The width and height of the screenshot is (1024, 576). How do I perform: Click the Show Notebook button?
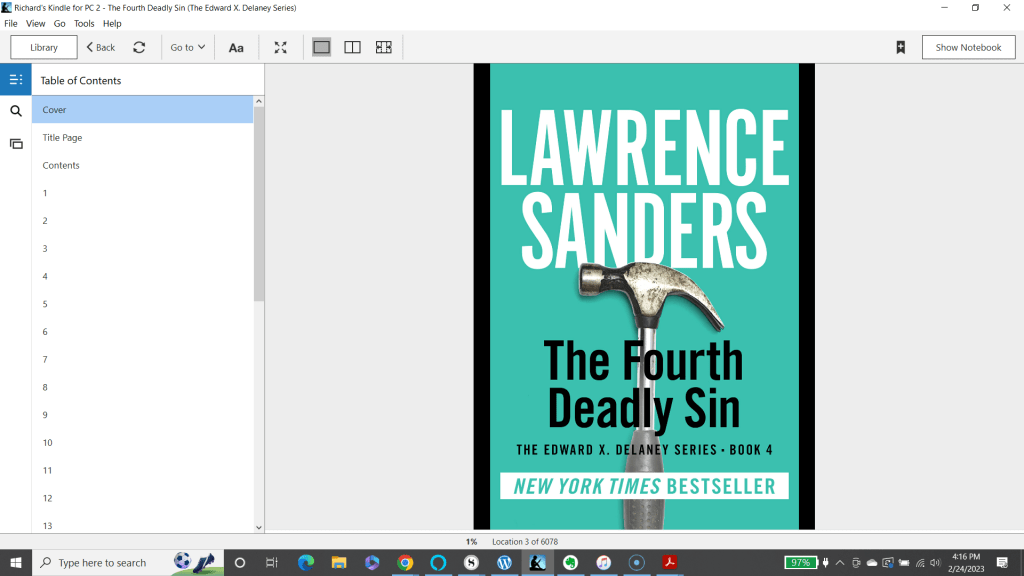pyautogui.click(x=968, y=47)
